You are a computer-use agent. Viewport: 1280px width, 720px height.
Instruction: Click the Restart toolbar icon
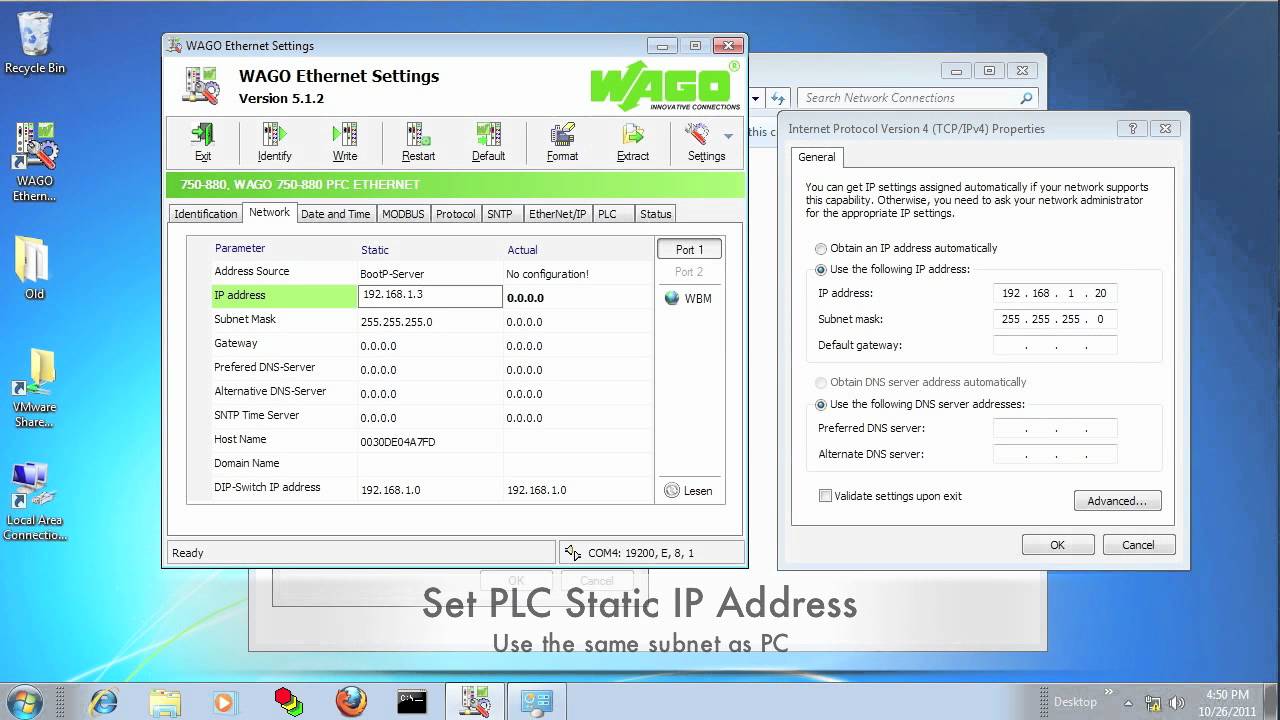pos(418,142)
